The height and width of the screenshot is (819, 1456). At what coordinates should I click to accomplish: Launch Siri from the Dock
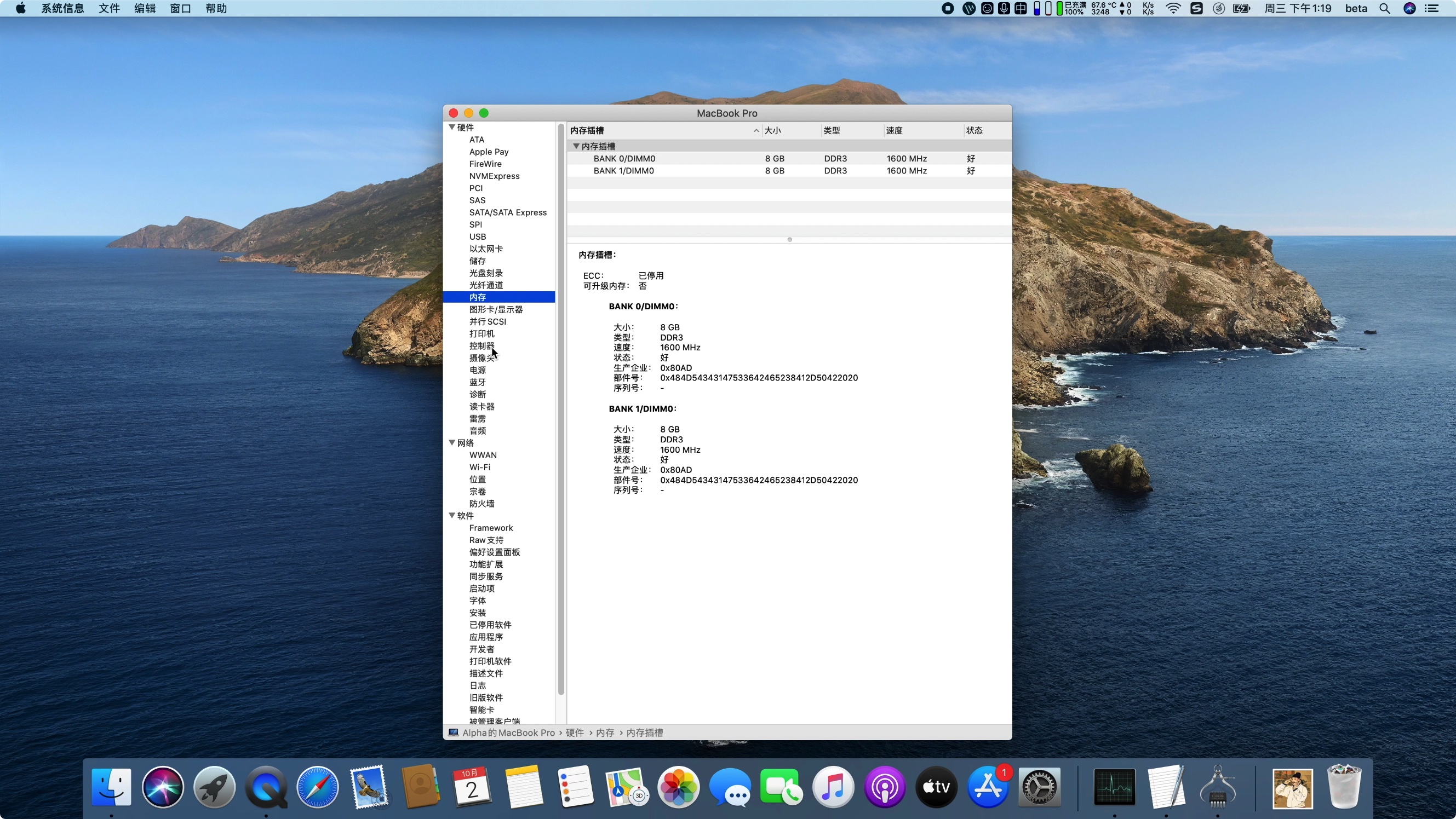[163, 786]
